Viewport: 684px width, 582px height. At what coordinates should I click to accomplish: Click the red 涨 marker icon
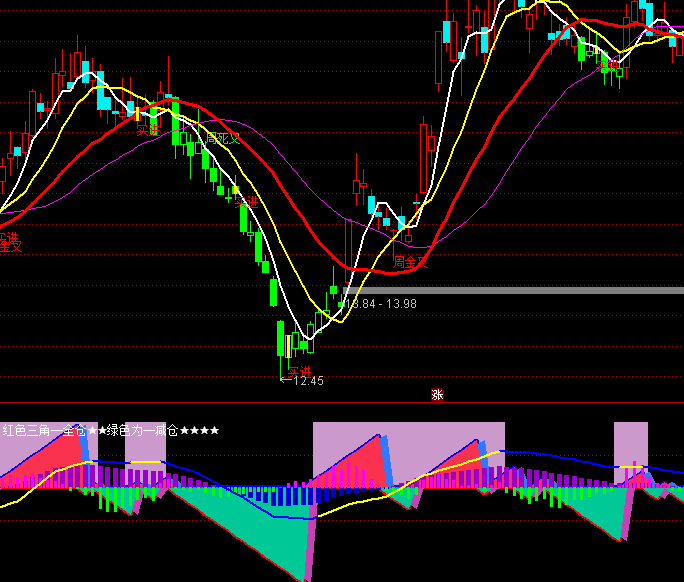437,394
